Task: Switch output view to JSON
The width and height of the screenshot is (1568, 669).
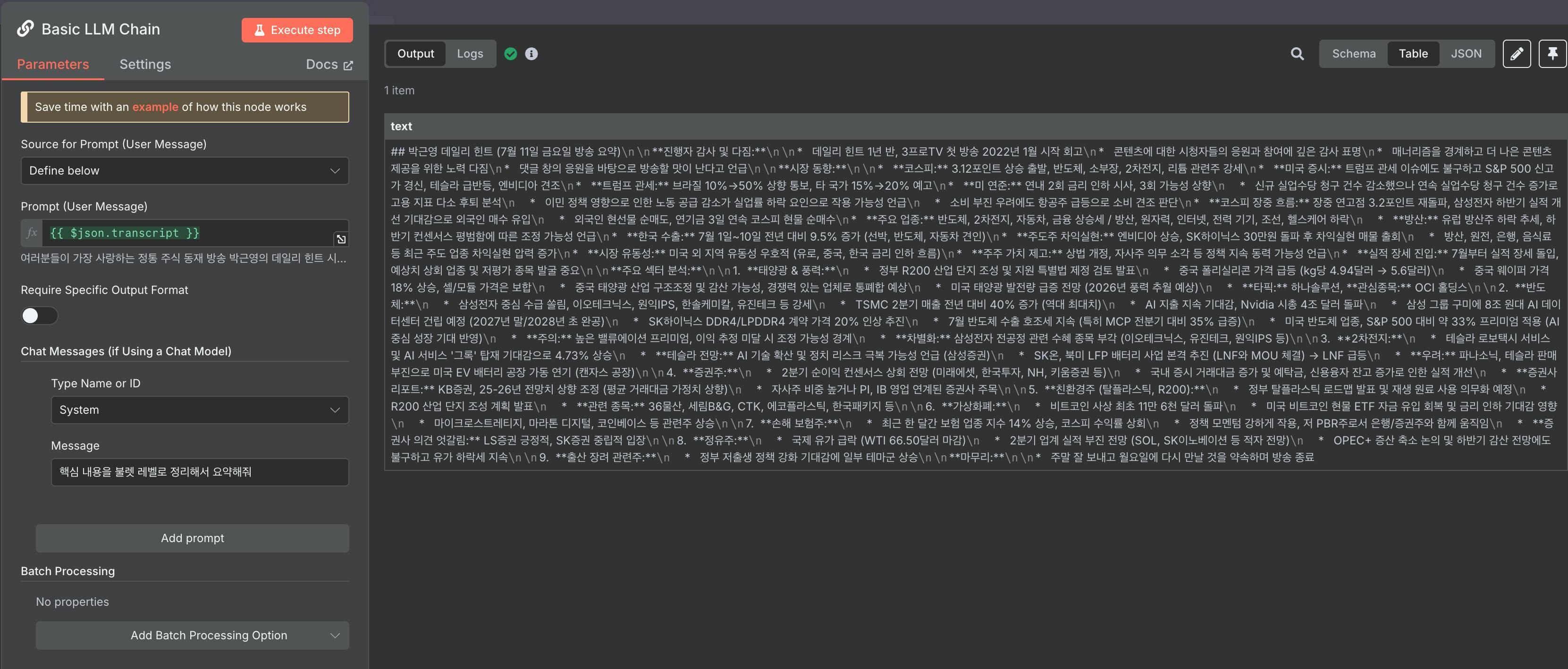Action: click(x=1466, y=53)
